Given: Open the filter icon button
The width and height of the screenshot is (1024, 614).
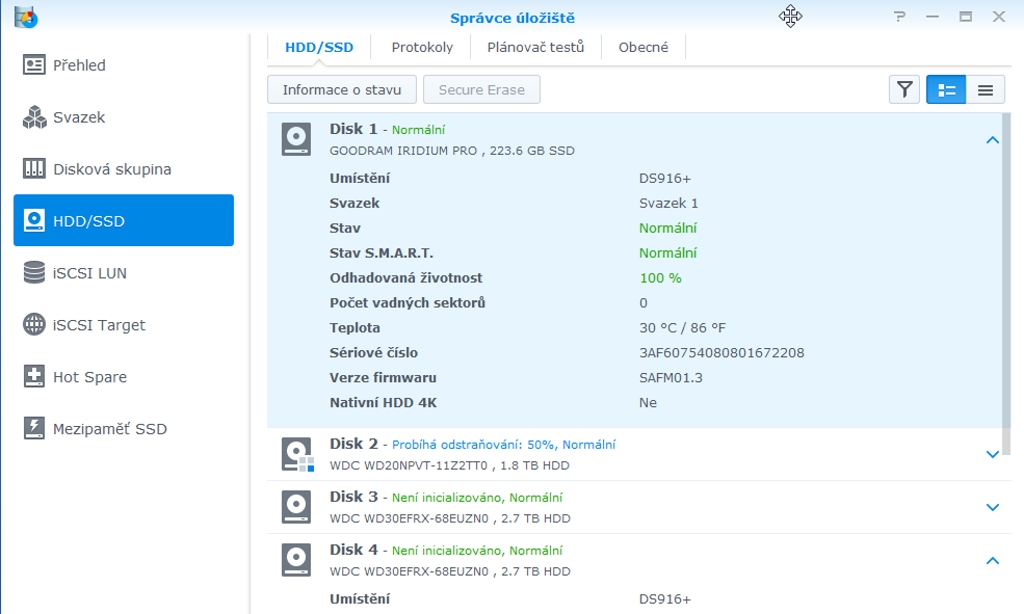Looking at the screenshot, I should (904, 90).
